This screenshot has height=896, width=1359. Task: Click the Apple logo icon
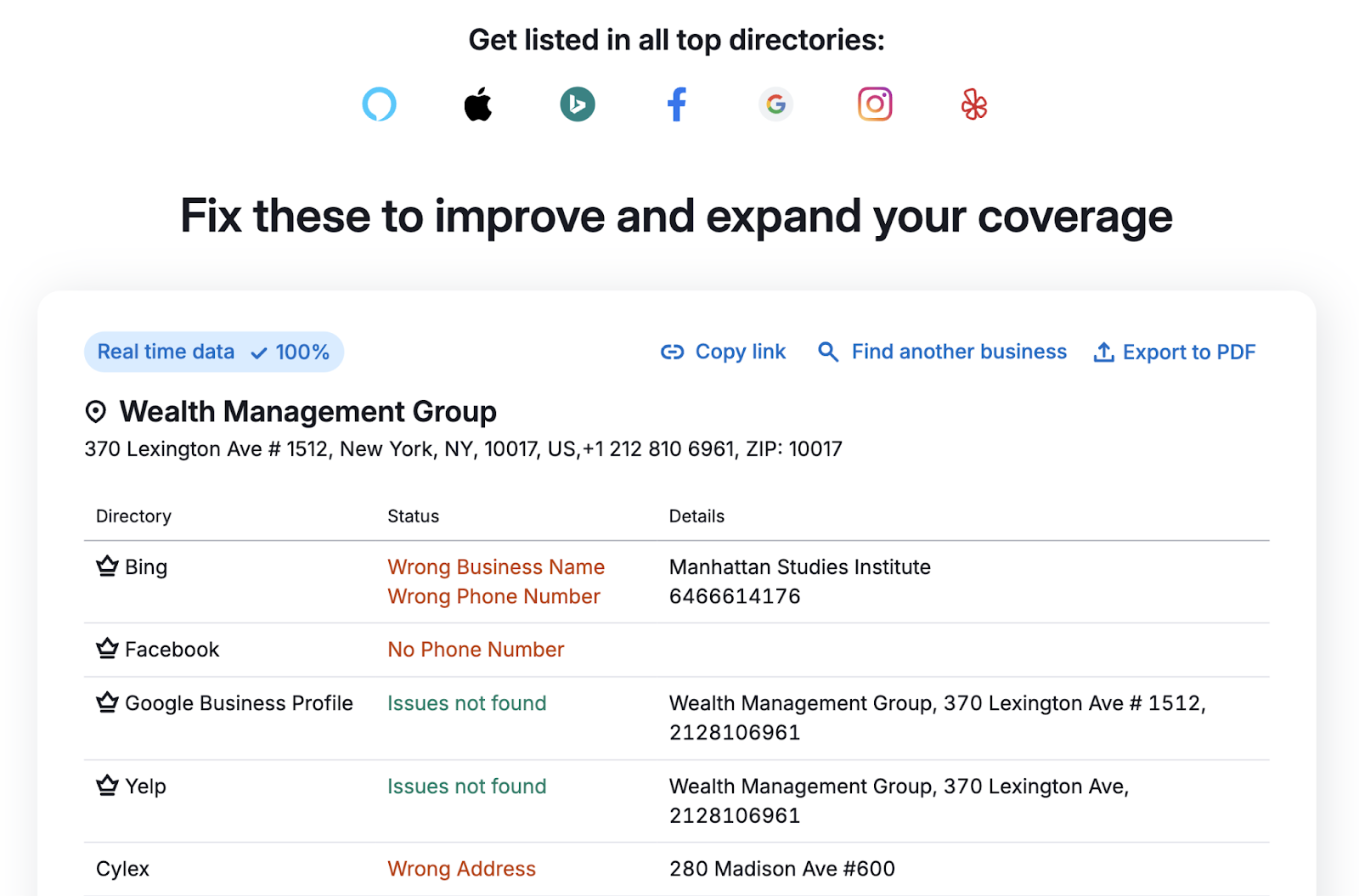click(x=478, y=104)
